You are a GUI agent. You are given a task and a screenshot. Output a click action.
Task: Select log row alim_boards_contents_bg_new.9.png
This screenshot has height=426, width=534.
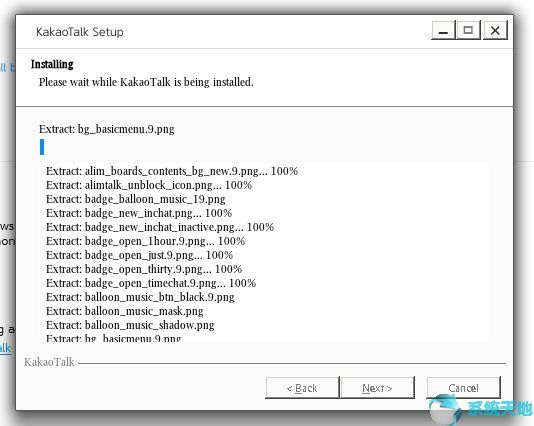tap(172, 171)
